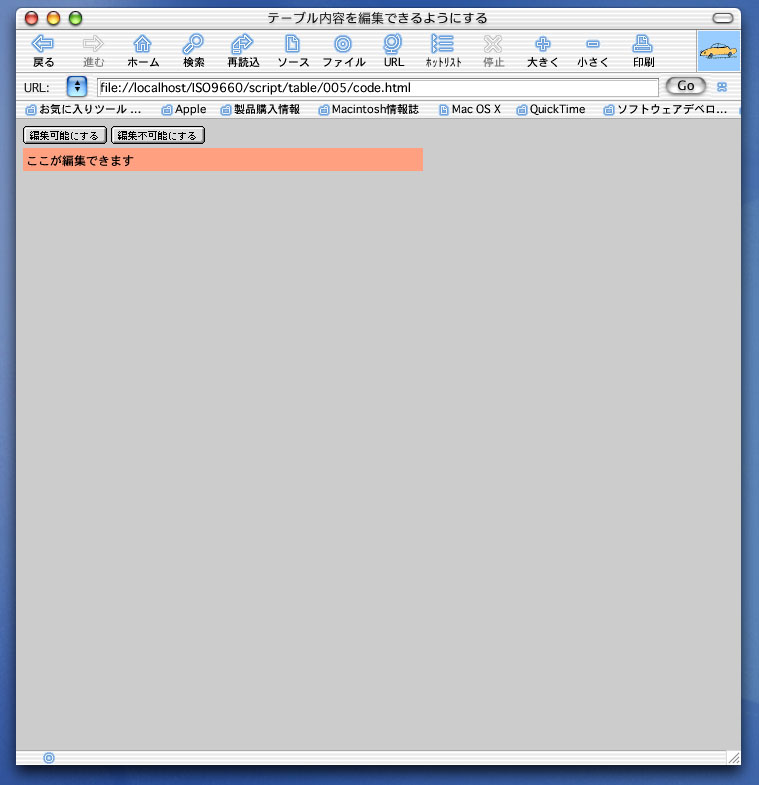The image size is (759, 785).
Task: View page source with ソース icon
Action: tap(292, 44)
